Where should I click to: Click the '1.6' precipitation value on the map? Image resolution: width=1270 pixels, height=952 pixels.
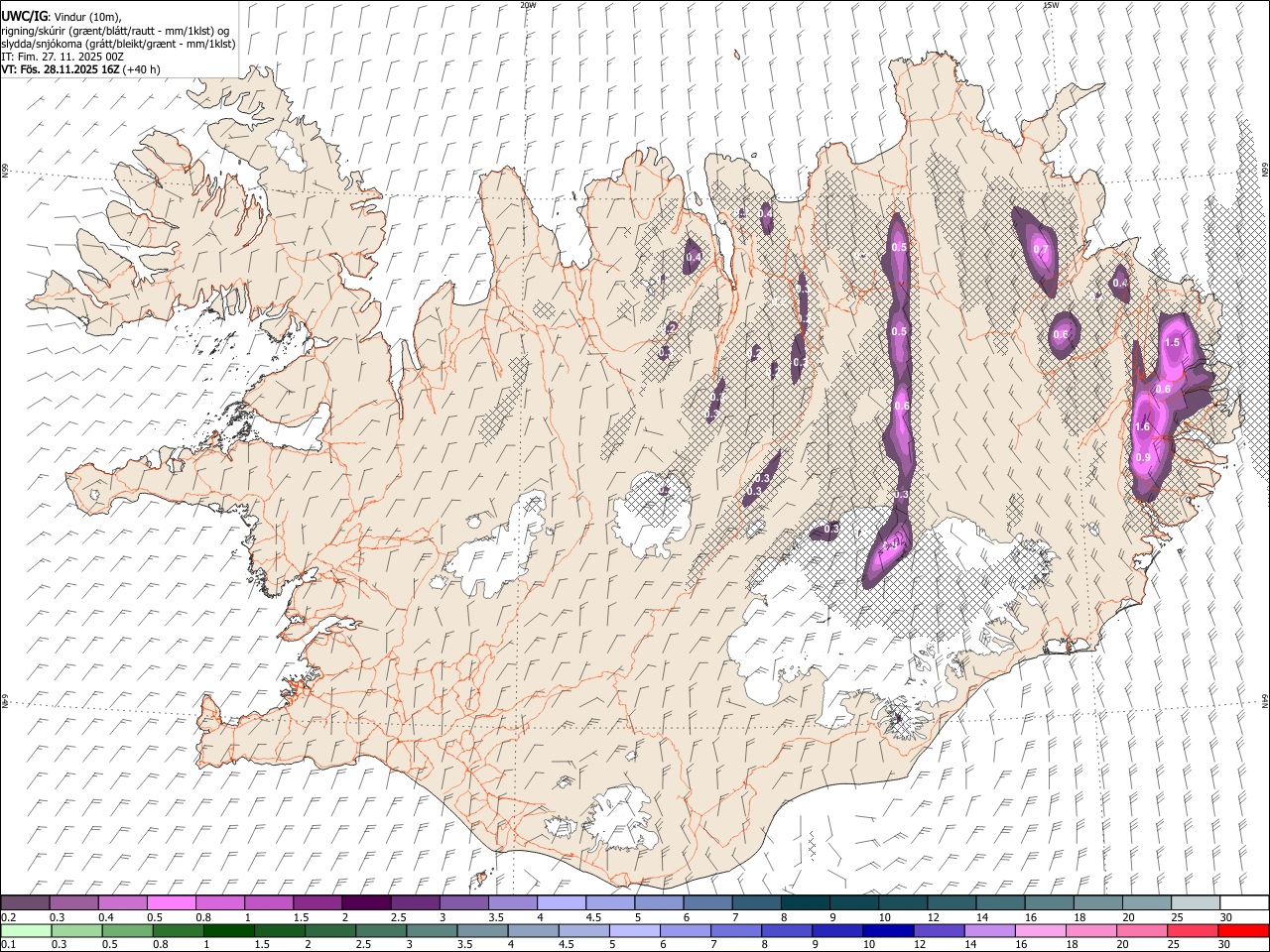(x=1142, y=427)
